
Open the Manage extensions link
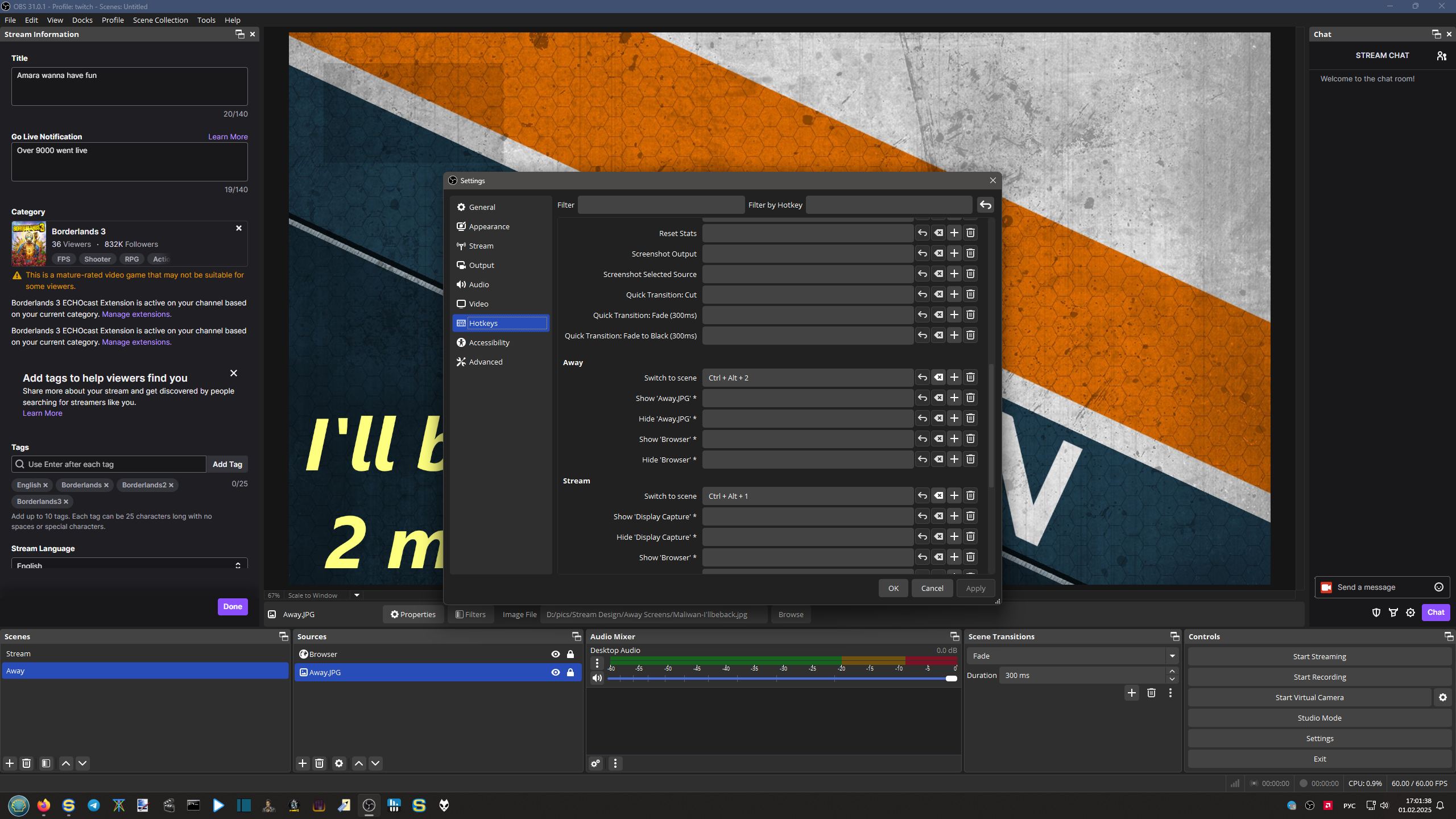click(x=136, y=314)
